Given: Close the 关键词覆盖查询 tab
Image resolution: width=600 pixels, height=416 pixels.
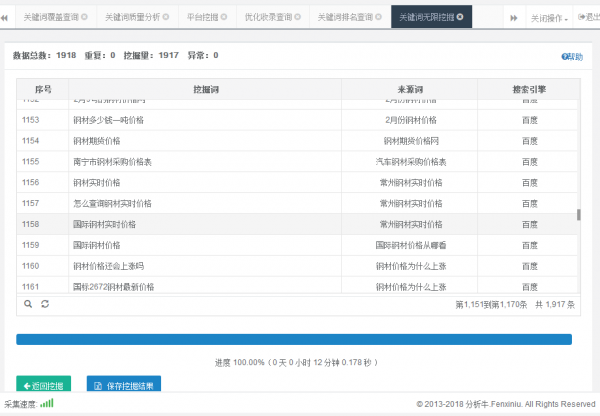Looking at the screenshot, I should click(x=83, y=18).
